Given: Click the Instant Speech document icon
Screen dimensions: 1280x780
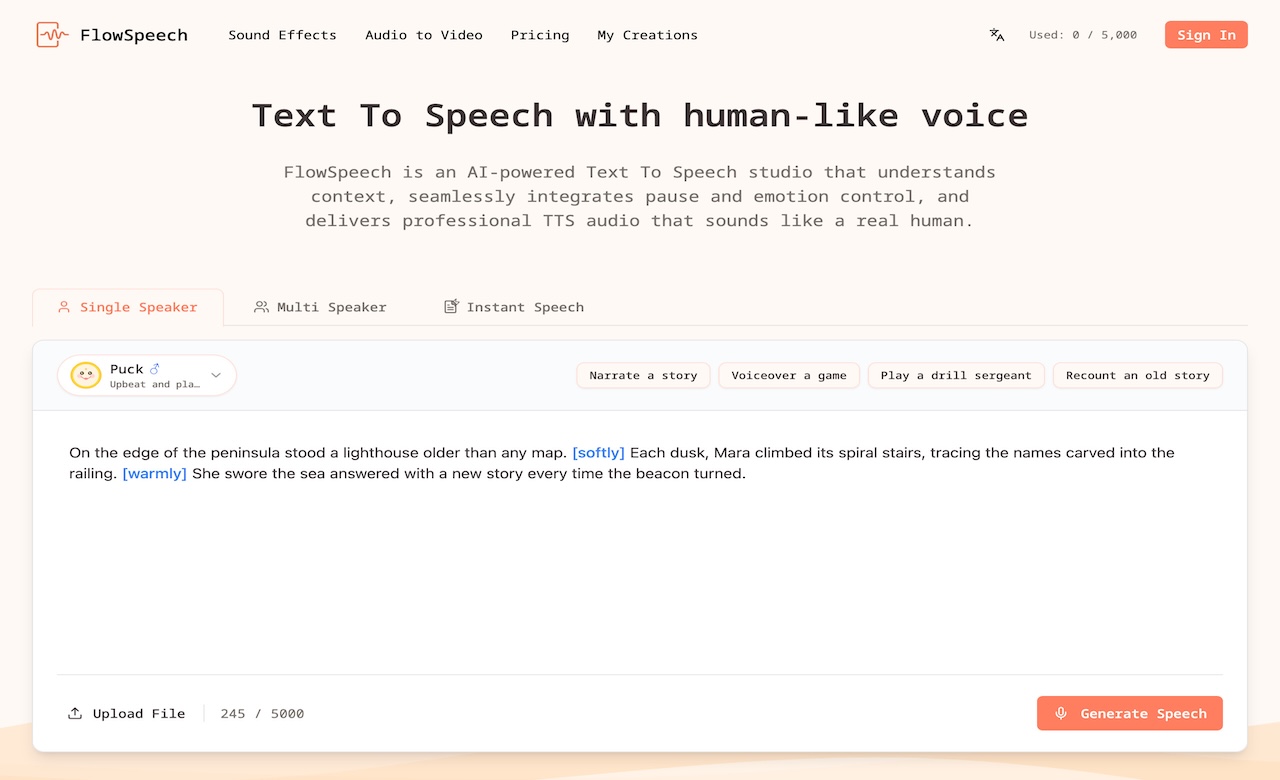Looking at the screenshot, I should tap(451, 307).
